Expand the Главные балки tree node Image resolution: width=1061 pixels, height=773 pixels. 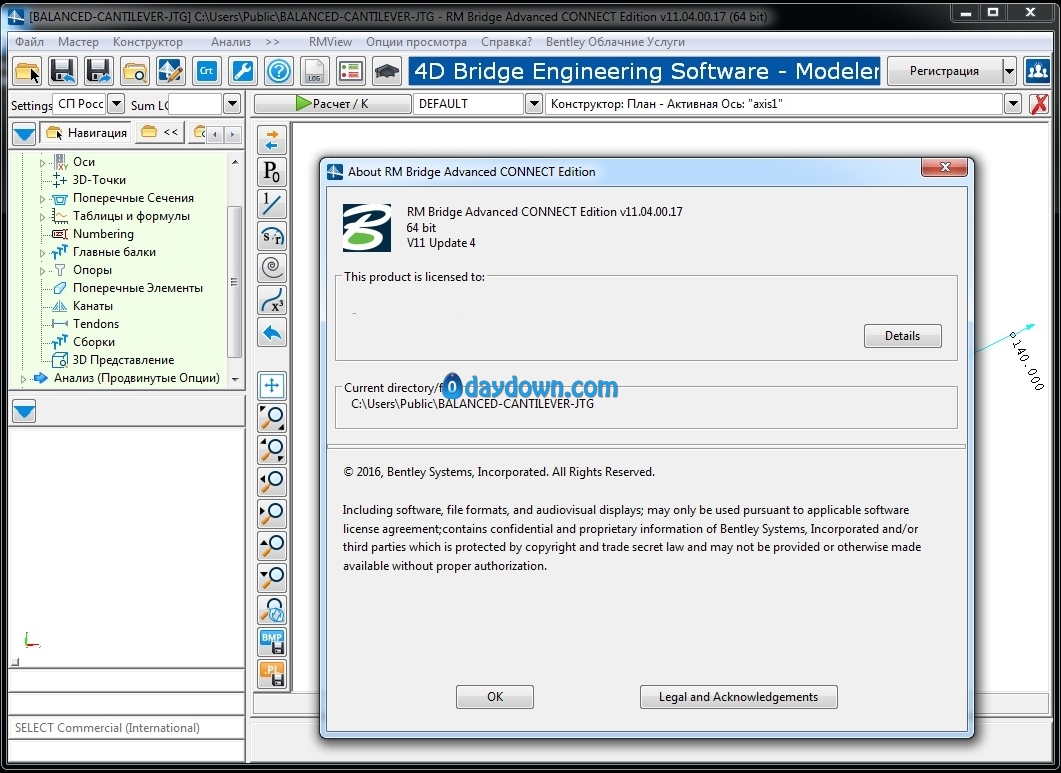(x=42, y=253)
